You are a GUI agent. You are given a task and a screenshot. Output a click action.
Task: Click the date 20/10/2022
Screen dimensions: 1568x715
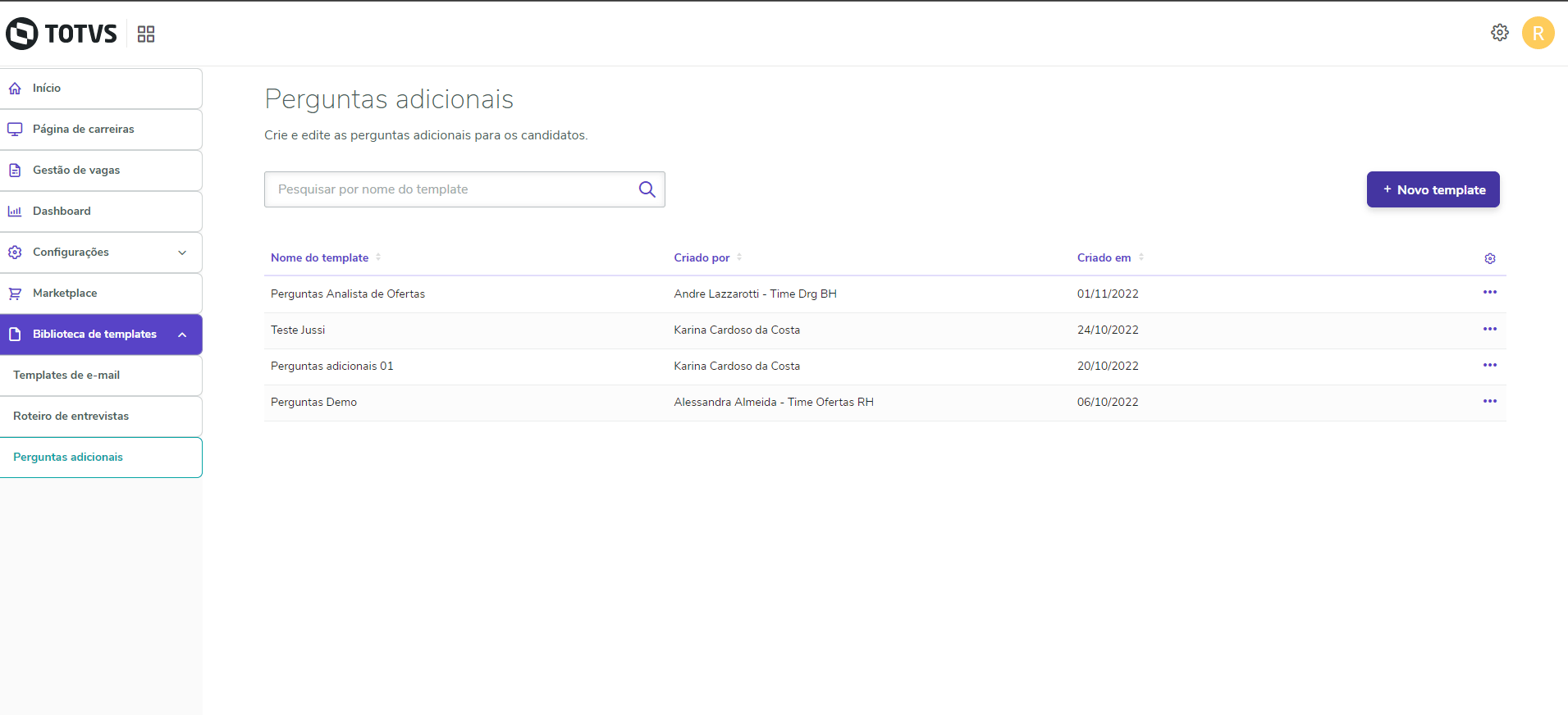1108,366
